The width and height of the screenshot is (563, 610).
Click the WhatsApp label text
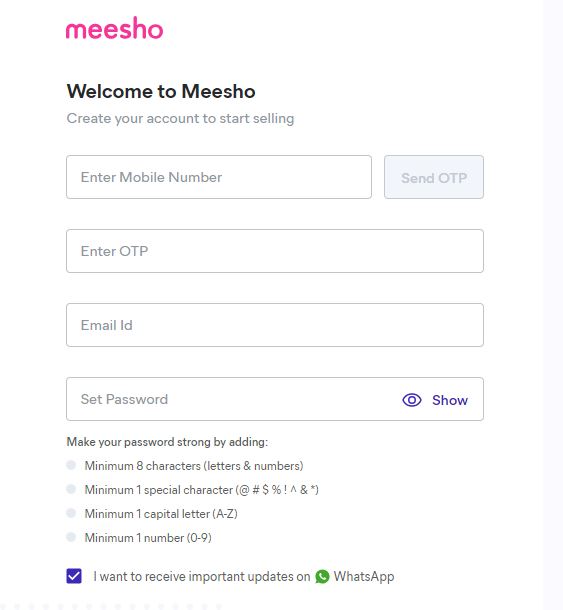(x=364, y=577)
